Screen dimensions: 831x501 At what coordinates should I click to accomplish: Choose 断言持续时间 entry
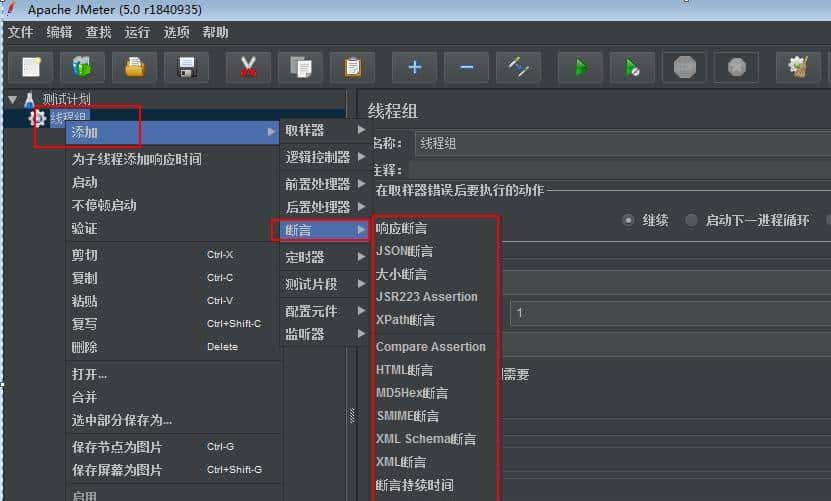coord(414,485)
